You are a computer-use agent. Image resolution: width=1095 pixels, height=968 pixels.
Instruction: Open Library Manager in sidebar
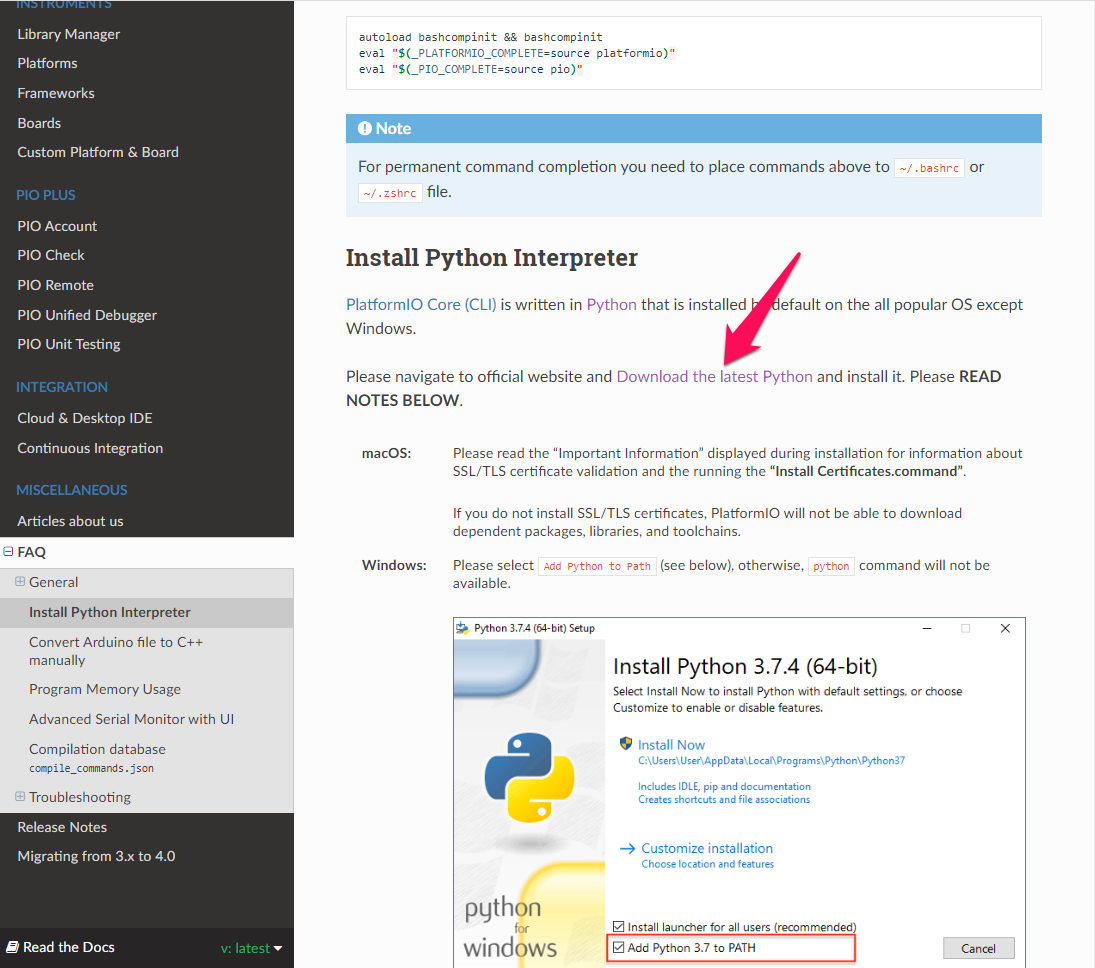68,34
